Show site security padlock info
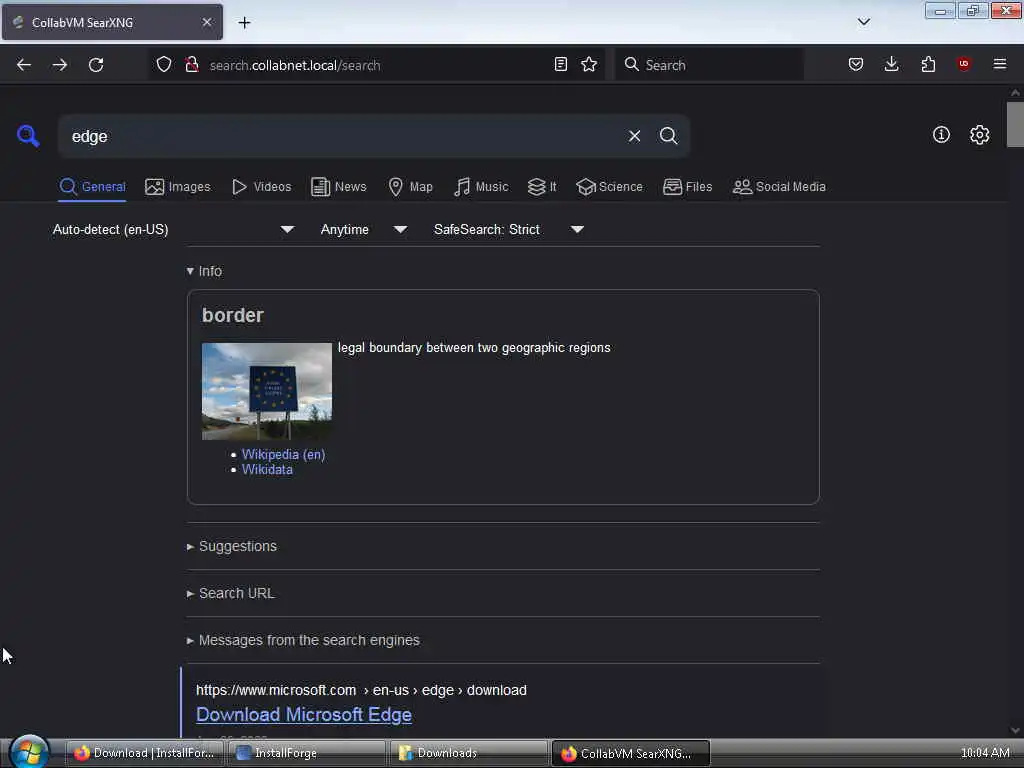The width and height of the screenshot is (1024, 768). [x=192, y=65]
